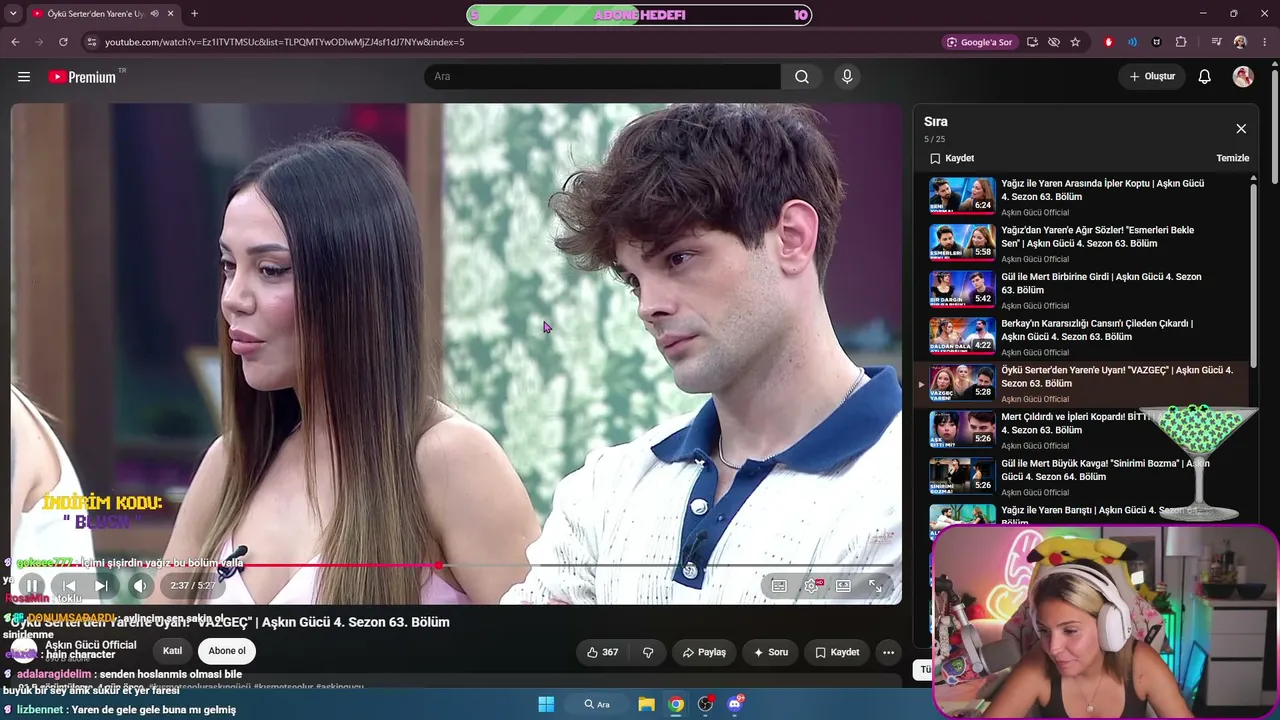Open the Chrome profile avatar menu
This screenshot has height=720, width=1280.
[1240, 42]
